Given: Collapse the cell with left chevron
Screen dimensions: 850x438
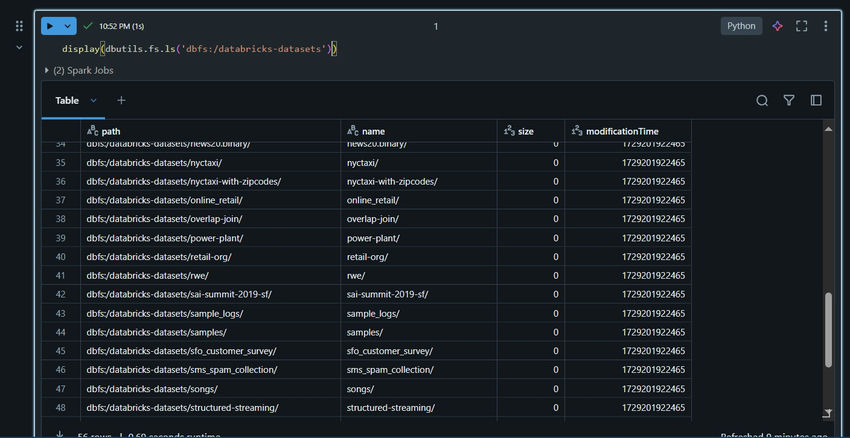Looking at the screenshot, I should [20, 48].
